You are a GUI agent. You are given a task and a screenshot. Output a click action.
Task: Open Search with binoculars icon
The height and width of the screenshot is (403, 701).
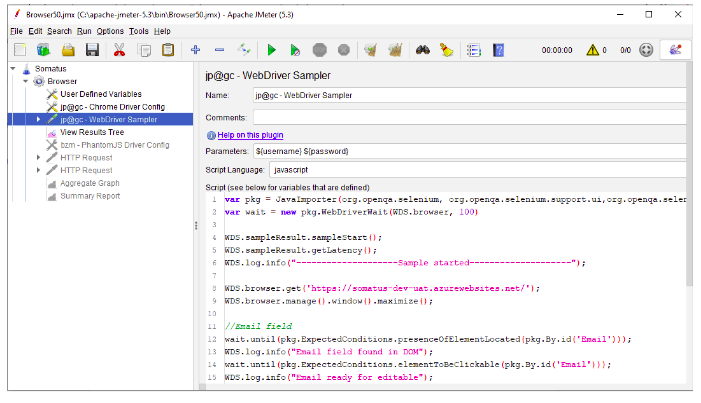422,50
